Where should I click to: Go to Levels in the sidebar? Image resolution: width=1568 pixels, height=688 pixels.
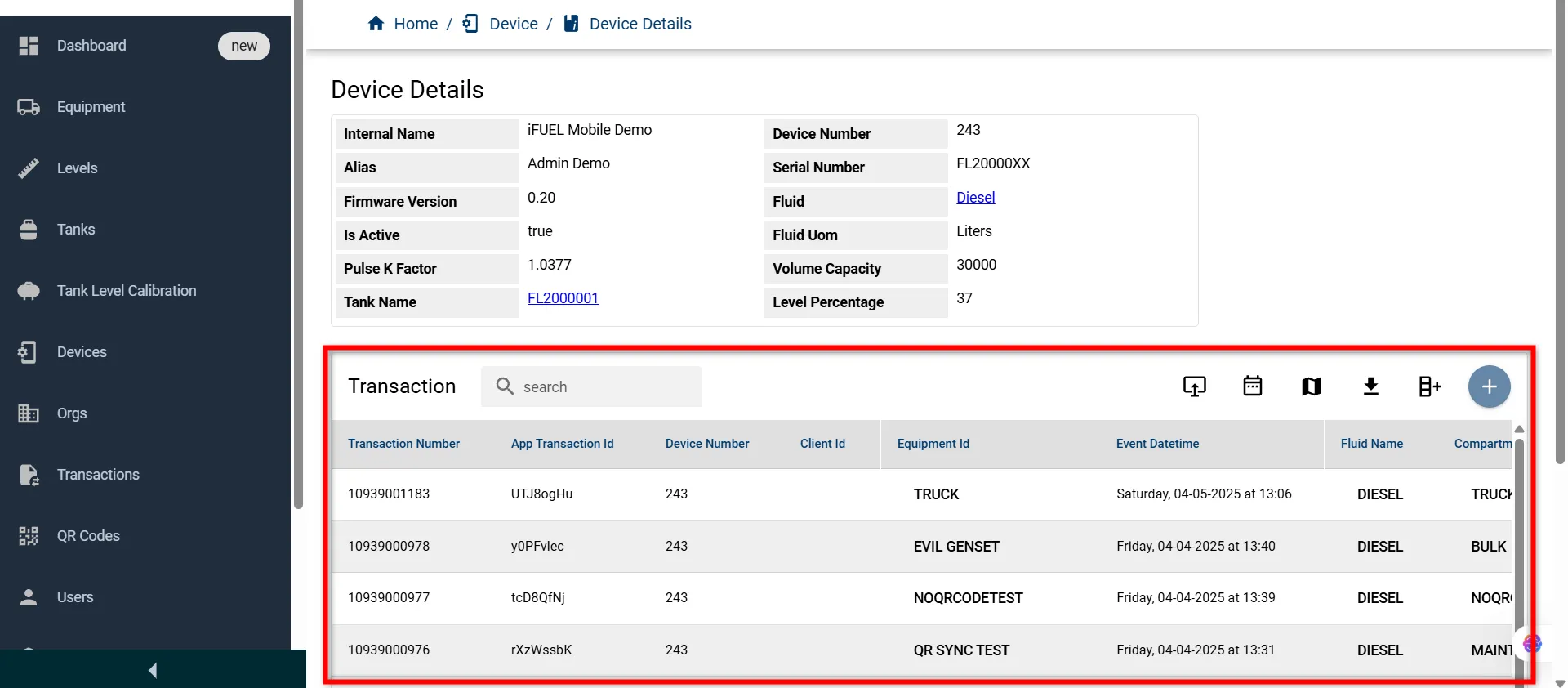(77, 168)
